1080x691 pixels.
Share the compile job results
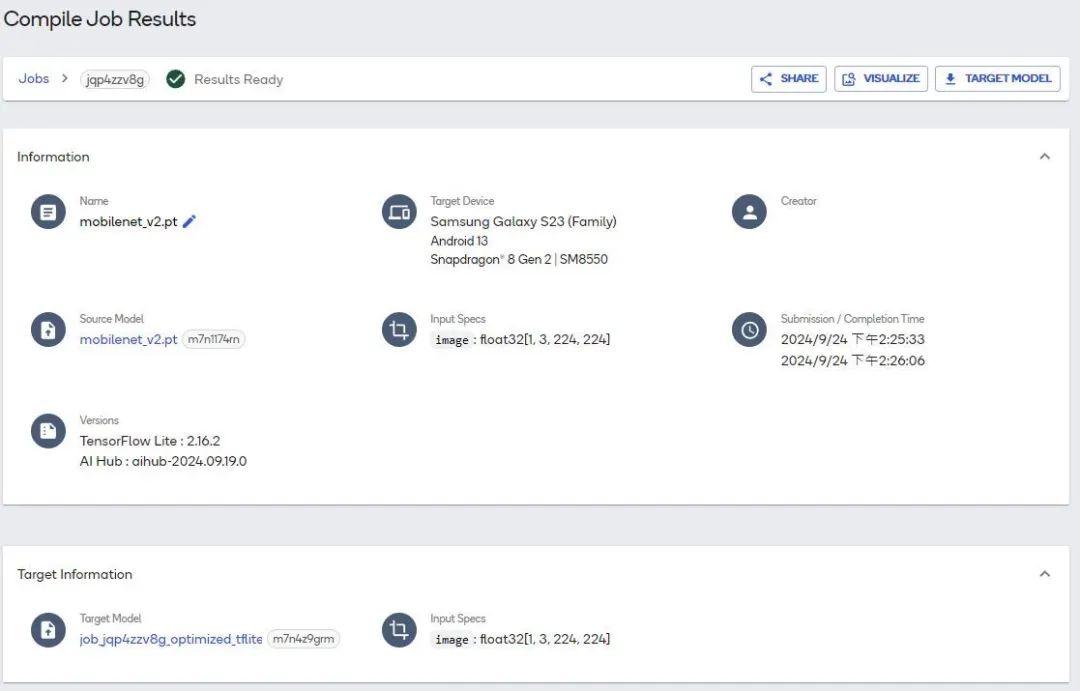coord(788,79)
